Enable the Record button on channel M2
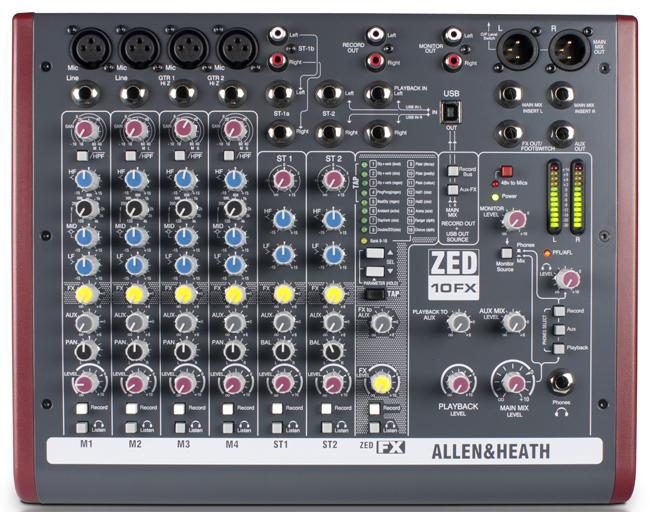The width and height of the screenshot is (650, 512). click(130, 409)
